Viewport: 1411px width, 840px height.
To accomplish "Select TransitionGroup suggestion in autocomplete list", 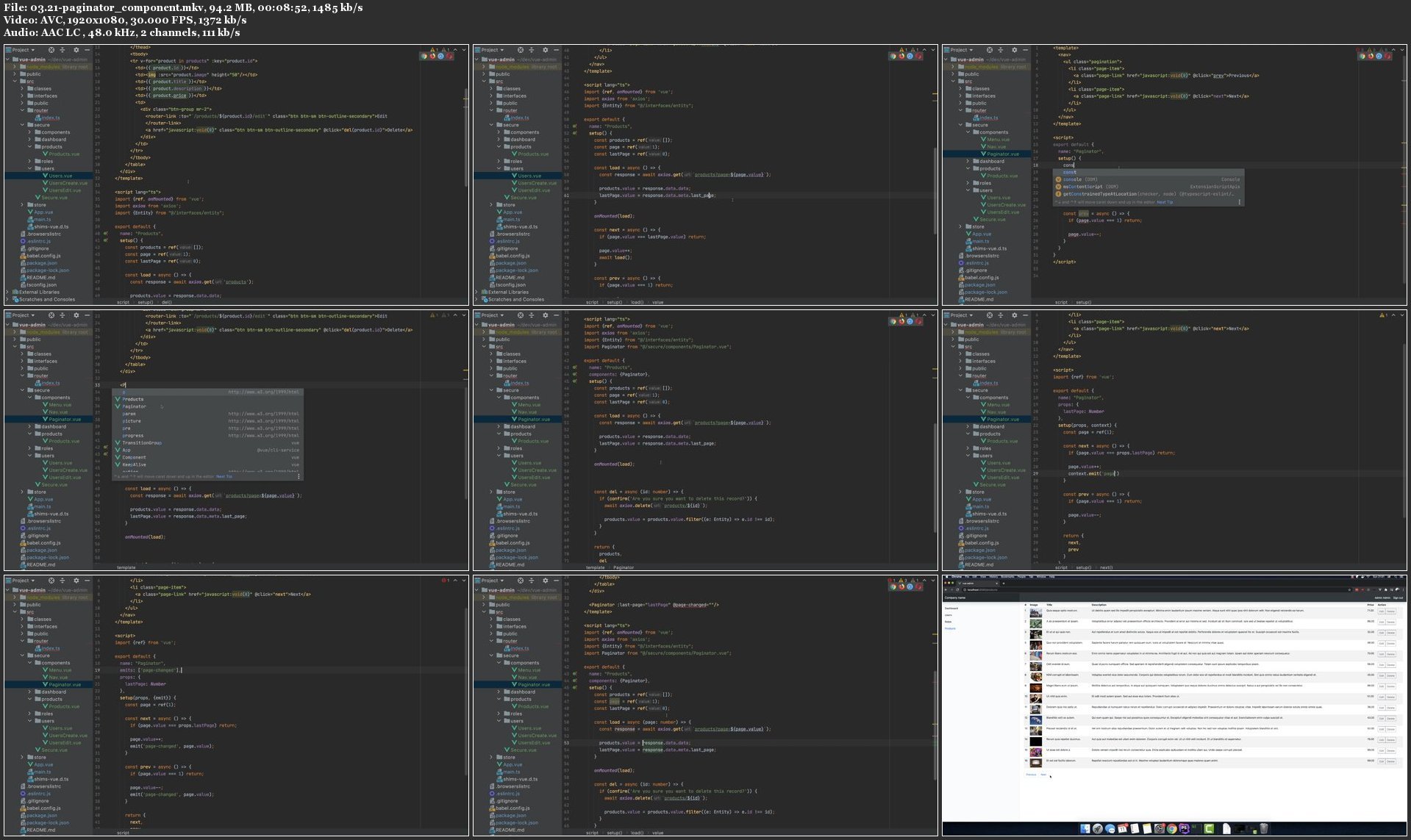I will 207,443.
